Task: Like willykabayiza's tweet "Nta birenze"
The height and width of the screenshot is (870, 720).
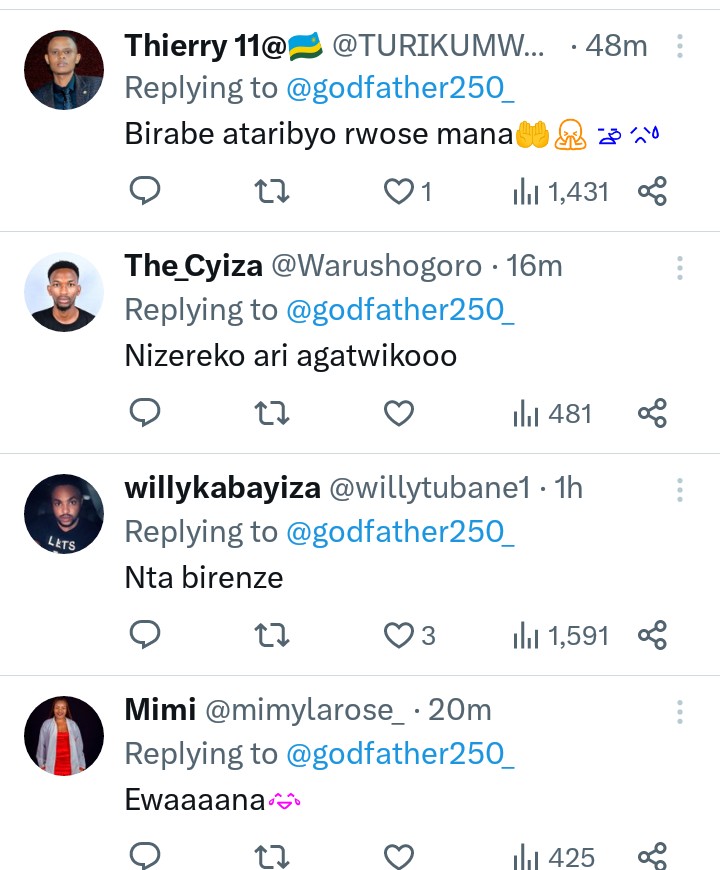Action: click(x=400, y=635)
